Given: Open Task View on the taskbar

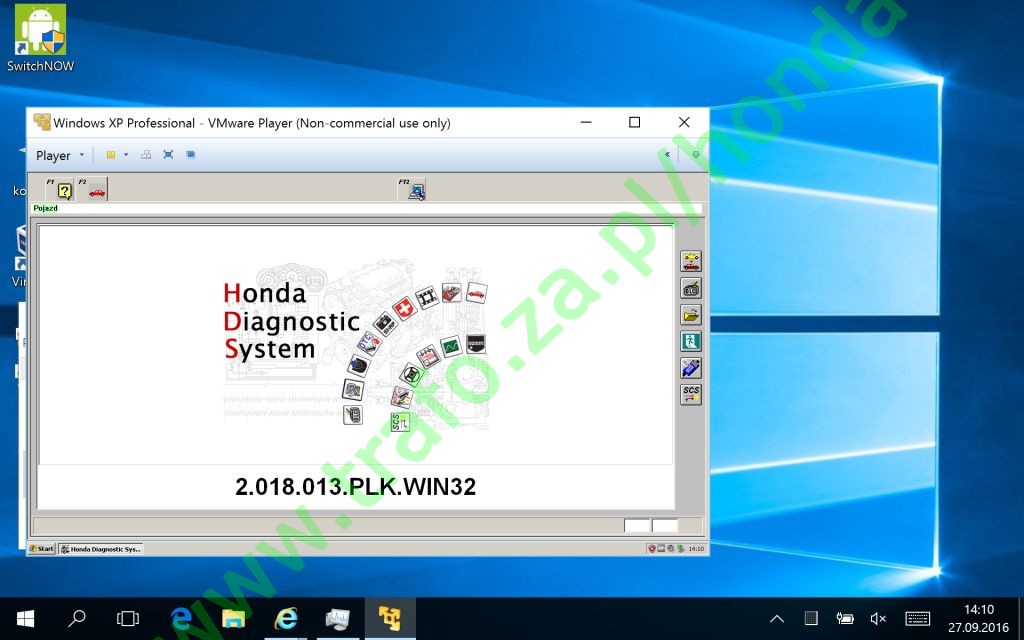Looking at the screenshot, I should (128, 618).
